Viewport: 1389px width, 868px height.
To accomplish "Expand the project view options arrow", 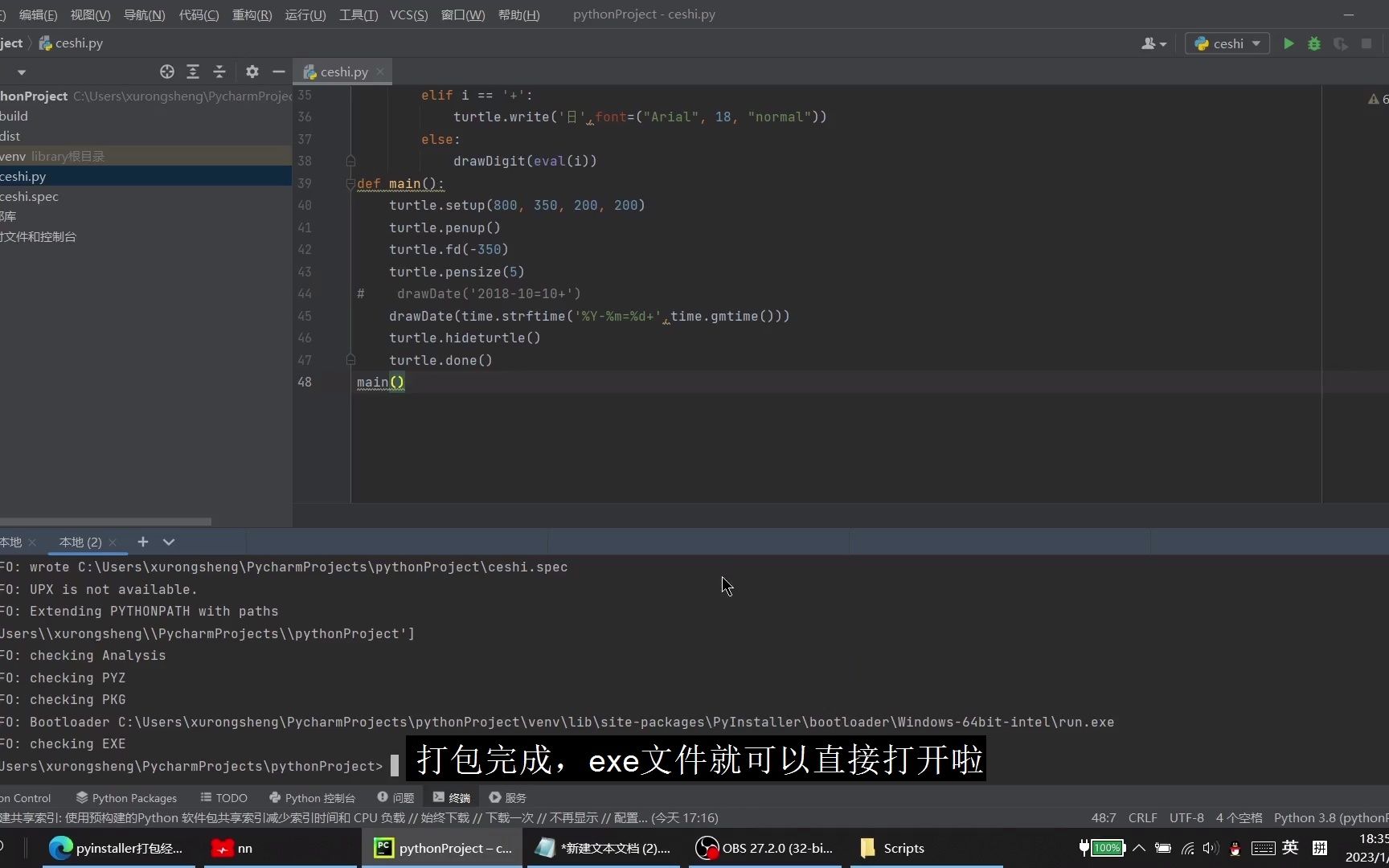I will click(21, 72).
